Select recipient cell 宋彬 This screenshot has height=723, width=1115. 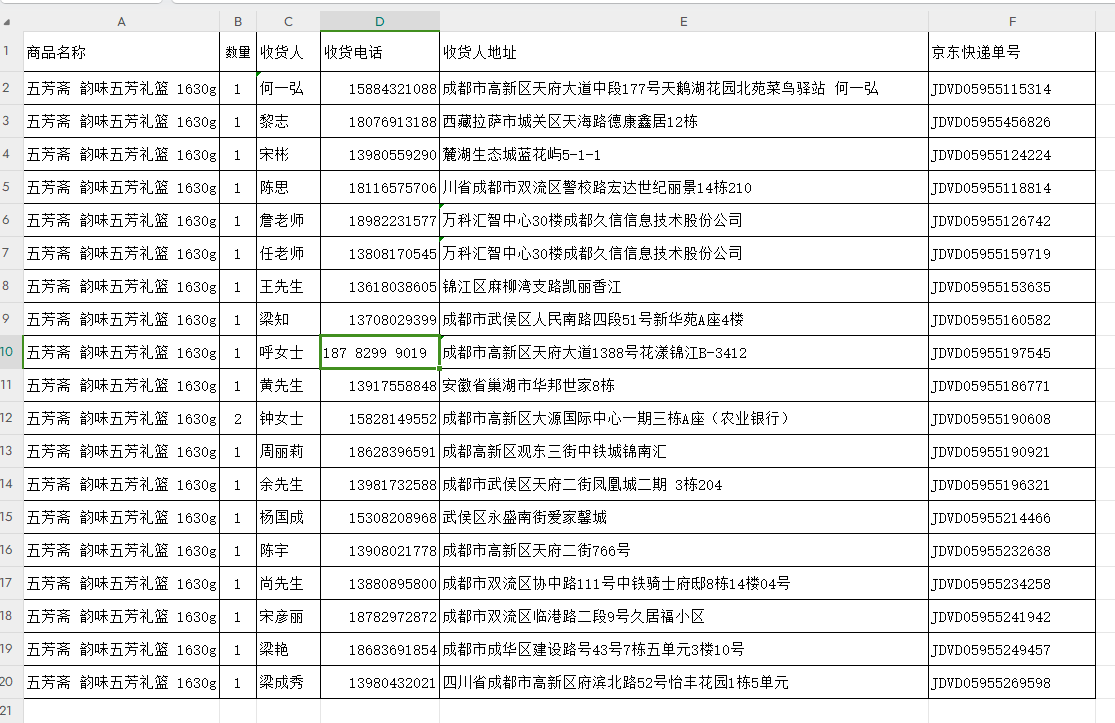click(289, 154)
